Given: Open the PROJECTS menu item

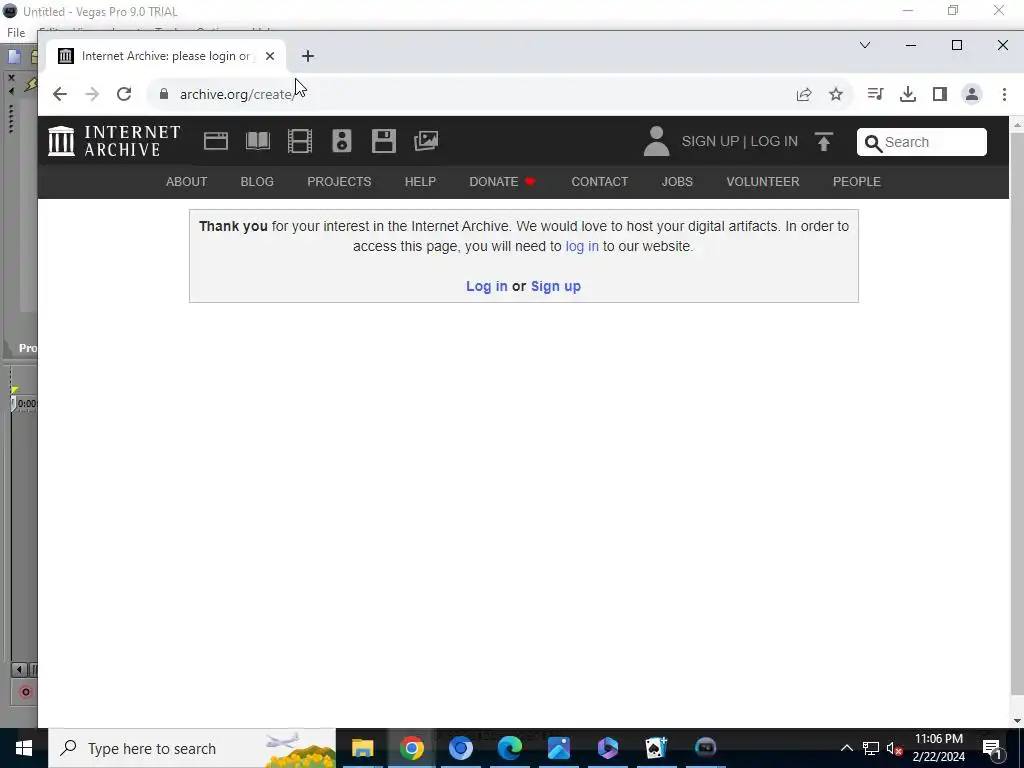Looking at the screenshot, I should pos(339,182).
